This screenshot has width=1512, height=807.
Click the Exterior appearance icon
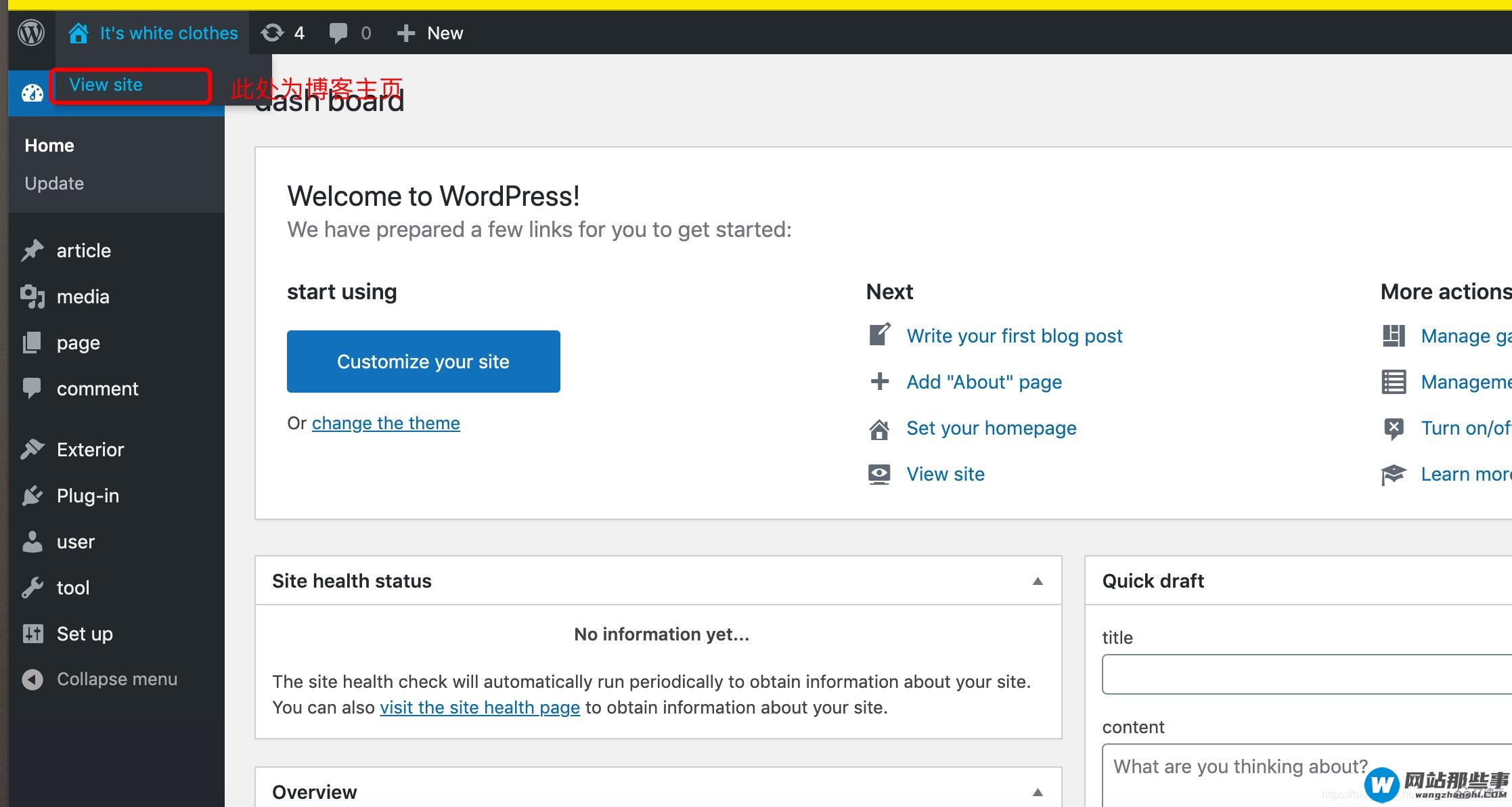[33, 449]
